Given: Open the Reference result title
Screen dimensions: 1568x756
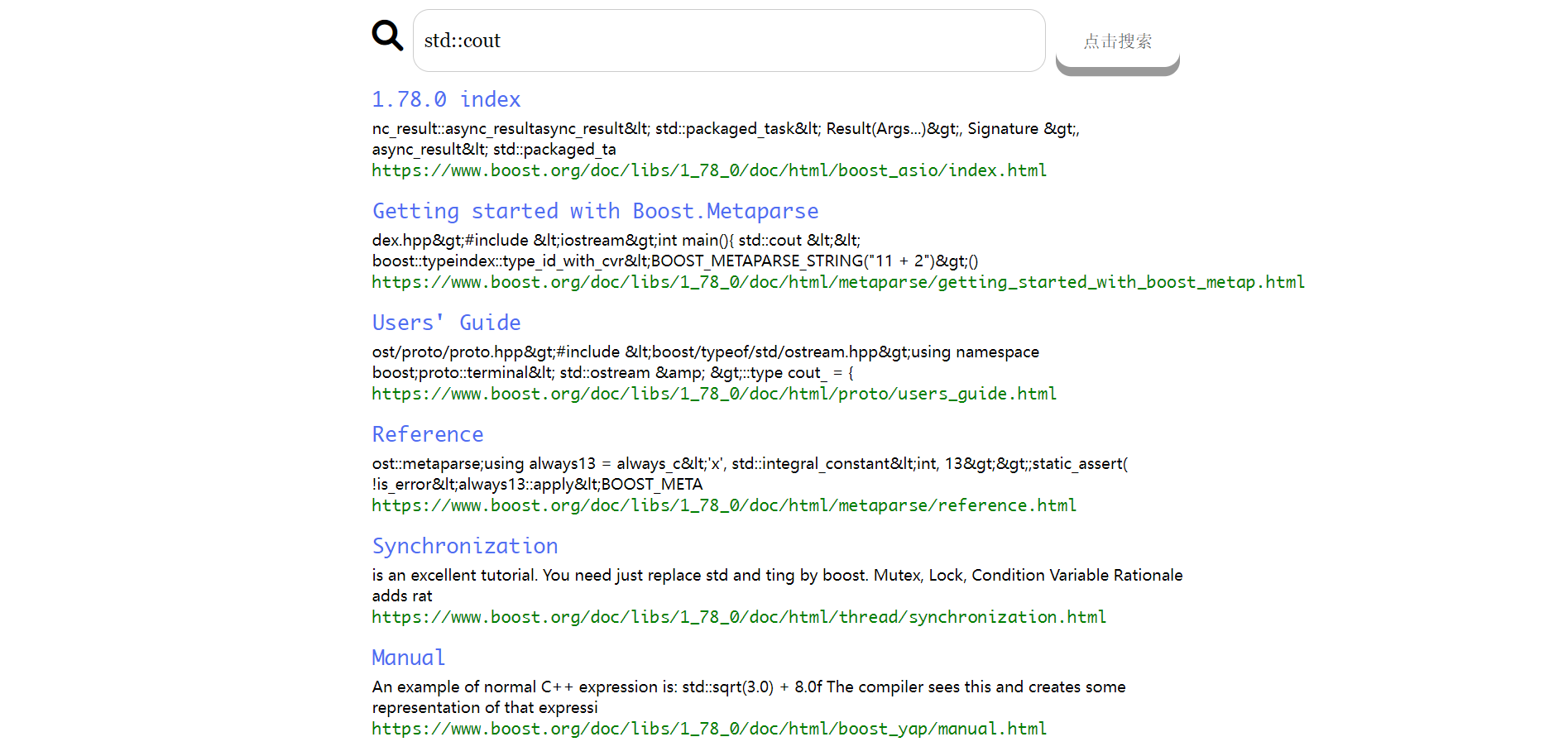Looking at the screenshot, I should coord(428,434).
